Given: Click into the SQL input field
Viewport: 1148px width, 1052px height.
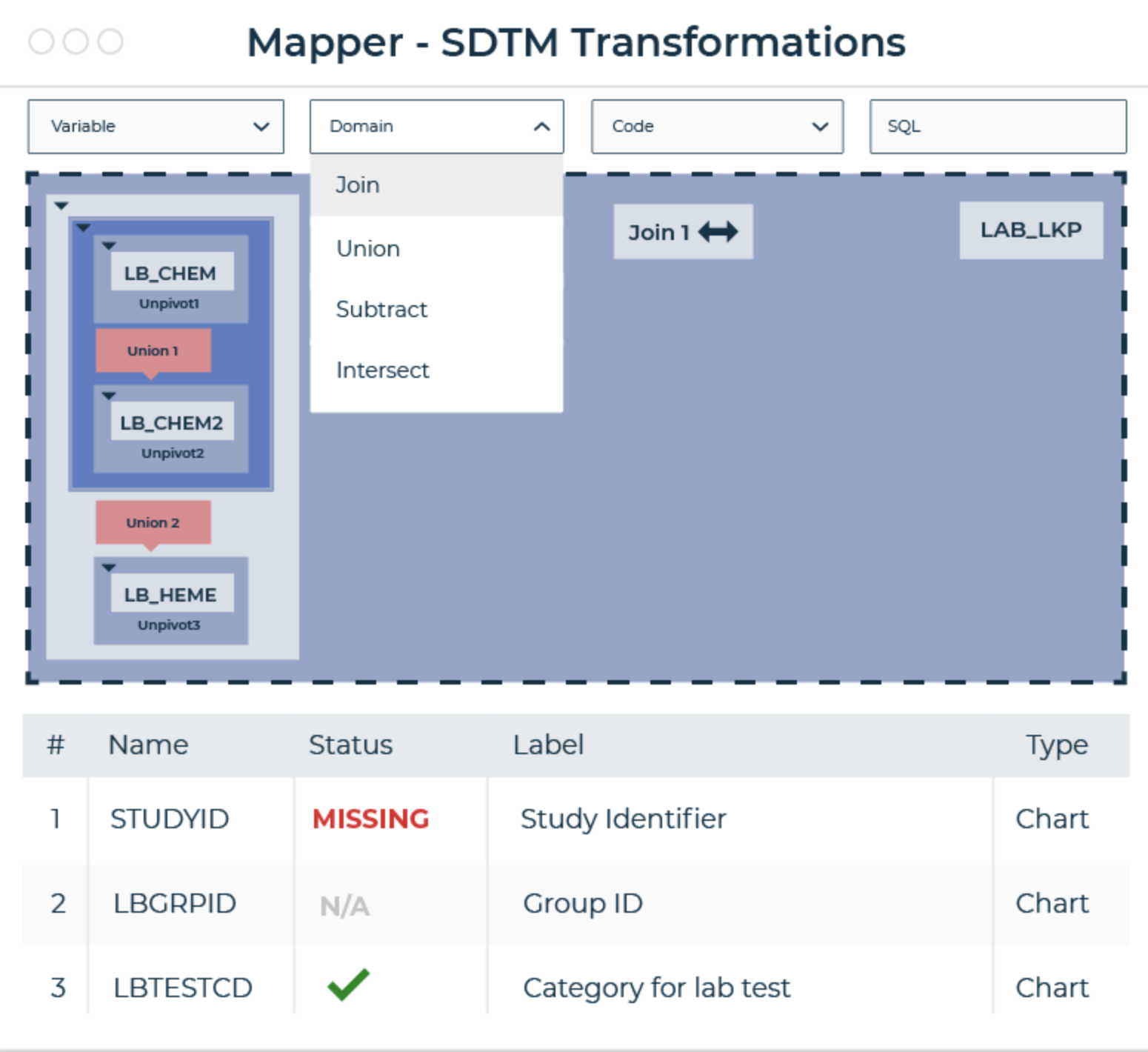Looking at the screenshot, I should (997, 127).
